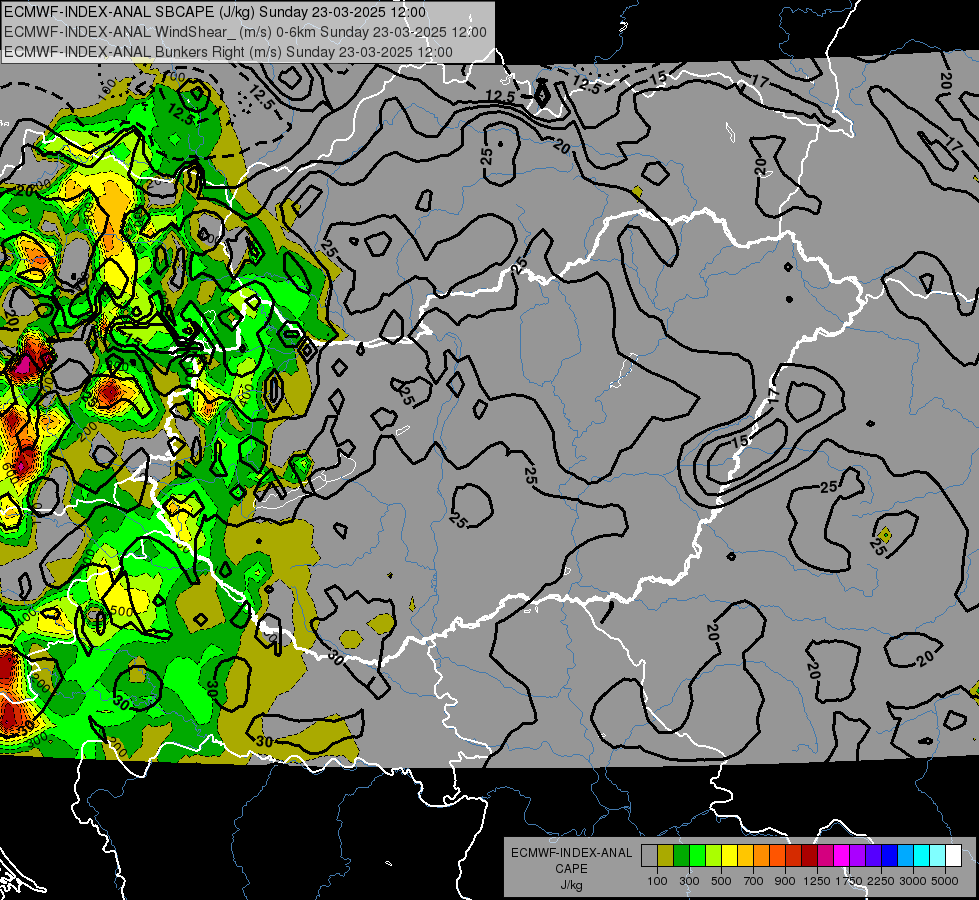Click the dark green legend swatch
This screenshot has height=900, width=979.
click(x=681, y=856)
